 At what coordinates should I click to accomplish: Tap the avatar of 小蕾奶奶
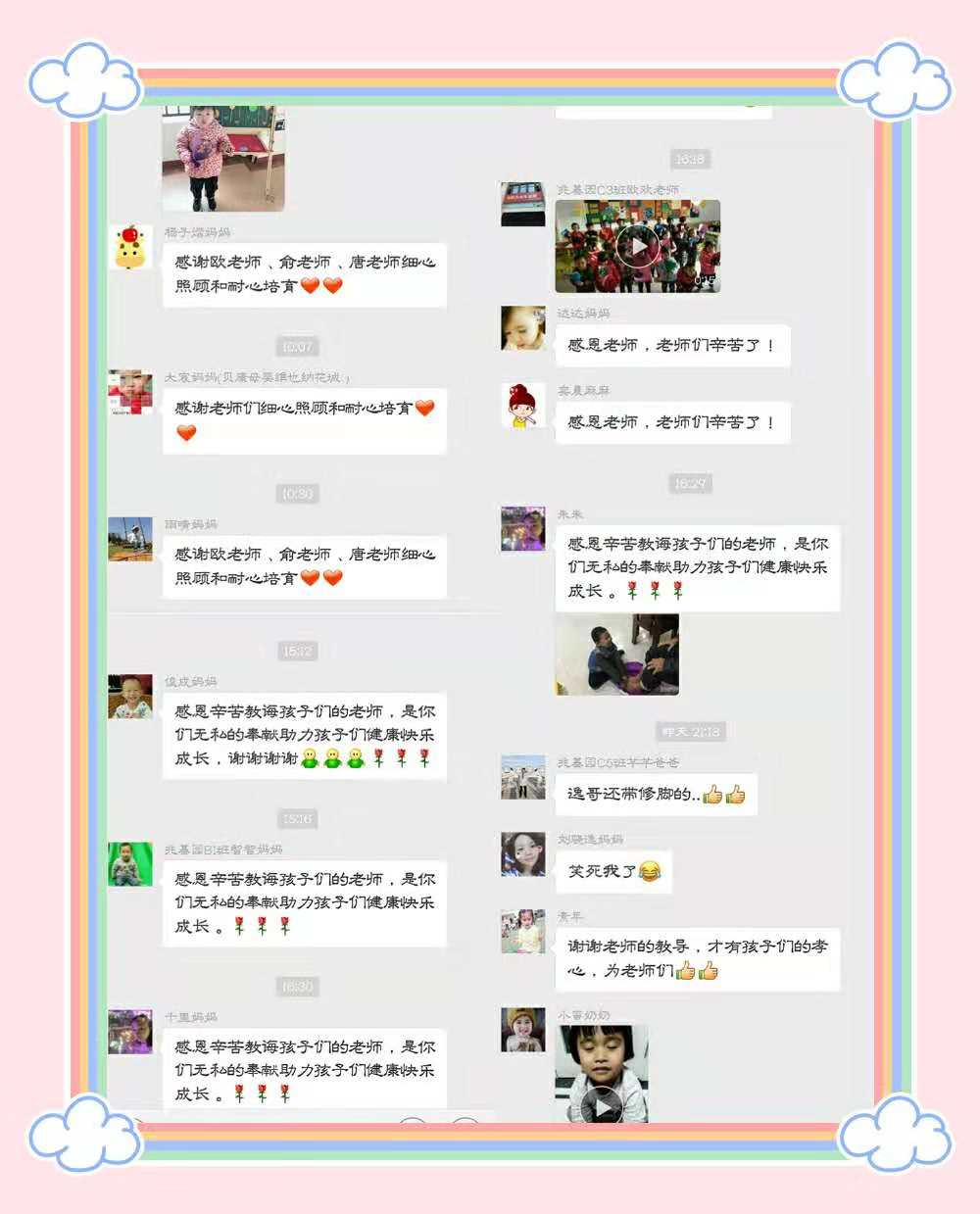click(523, 1030)
